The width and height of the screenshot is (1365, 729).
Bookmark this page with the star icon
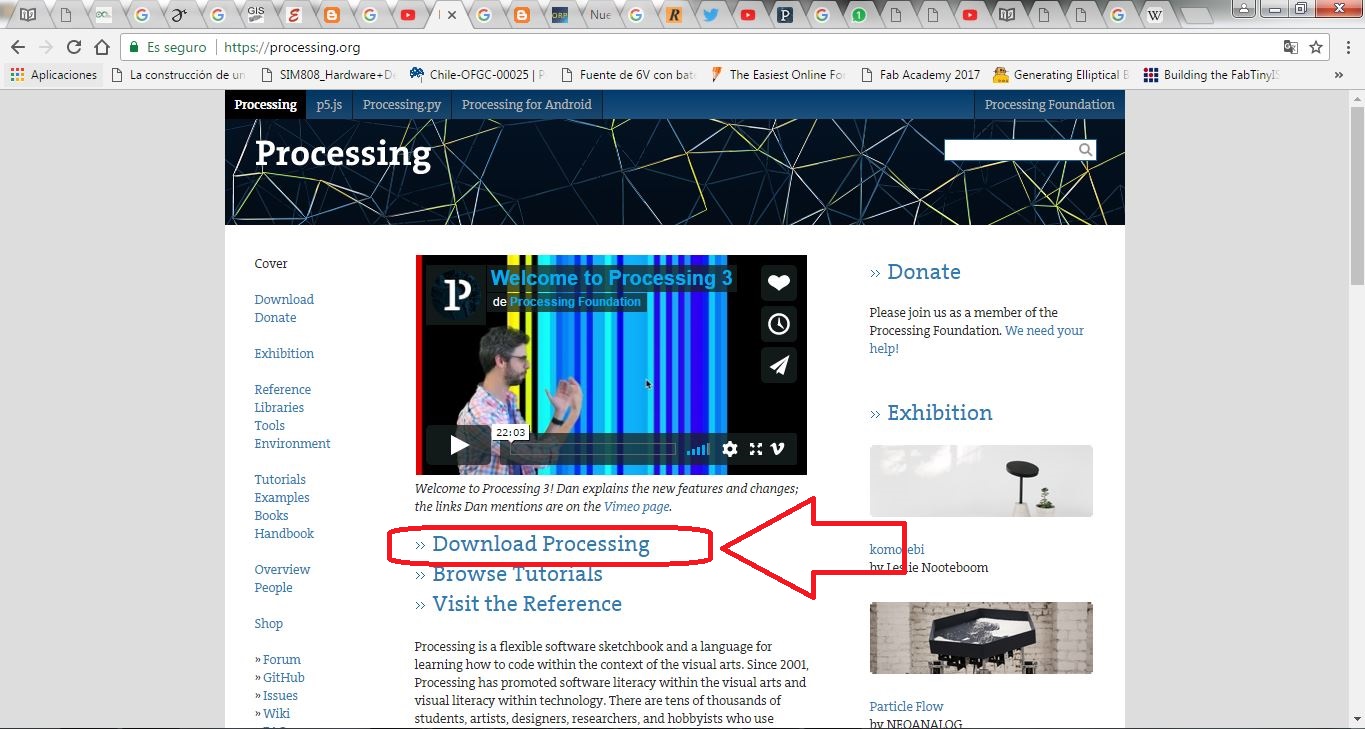pyautogui.click(x=1316, y=47)
